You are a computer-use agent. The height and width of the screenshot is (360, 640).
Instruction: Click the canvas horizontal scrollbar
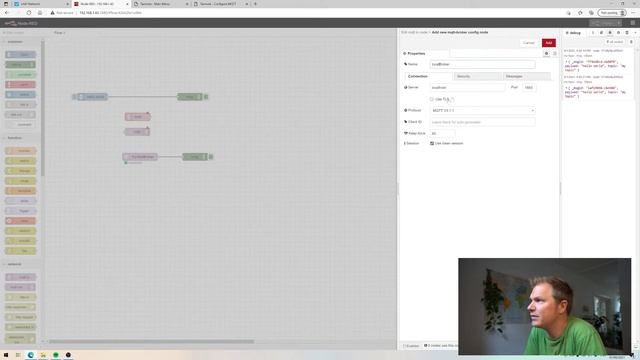[x=151, y=342]
